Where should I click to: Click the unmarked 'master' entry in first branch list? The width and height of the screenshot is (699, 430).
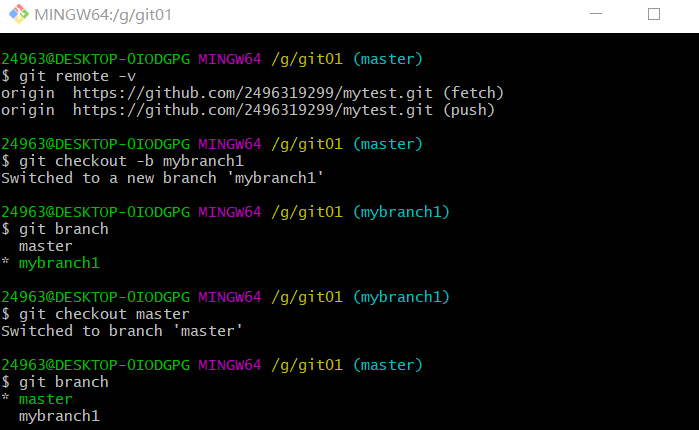point(45,246)
